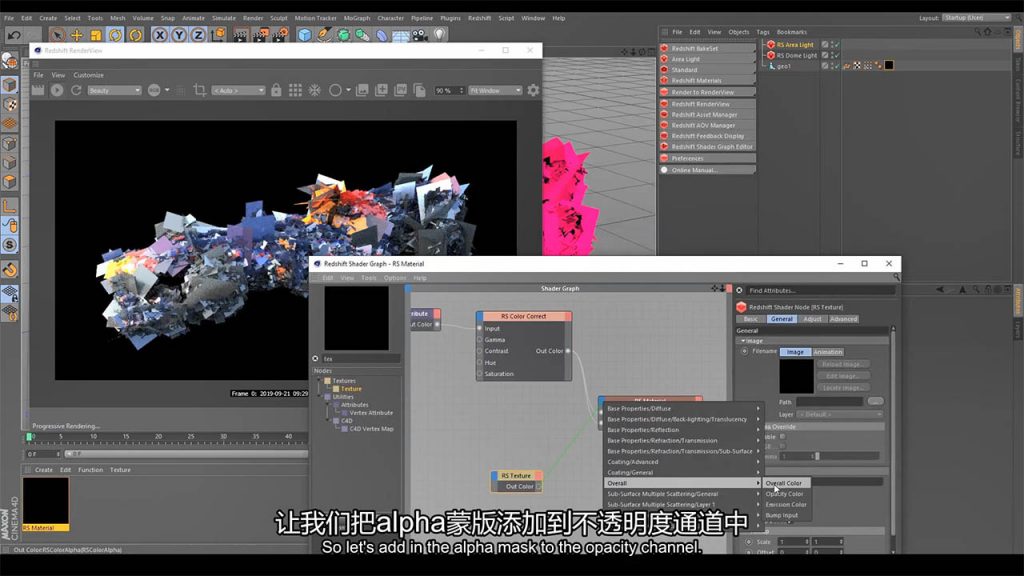This screenshot has width=1024, height=576.
Task: Click the spline Pen tool icon
Action: click(x=324, y=35)
